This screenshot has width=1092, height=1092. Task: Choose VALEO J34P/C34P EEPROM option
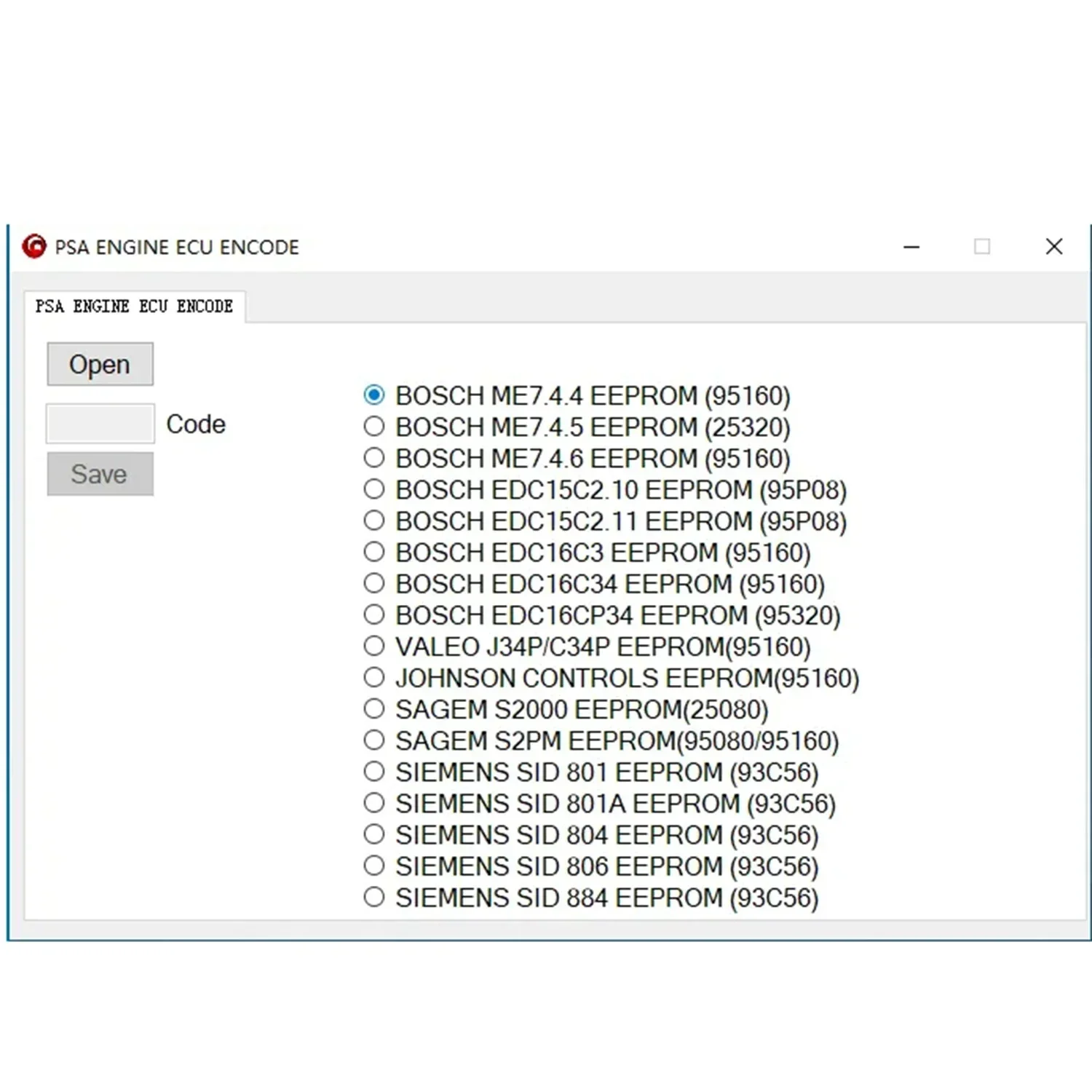[587, 646]
